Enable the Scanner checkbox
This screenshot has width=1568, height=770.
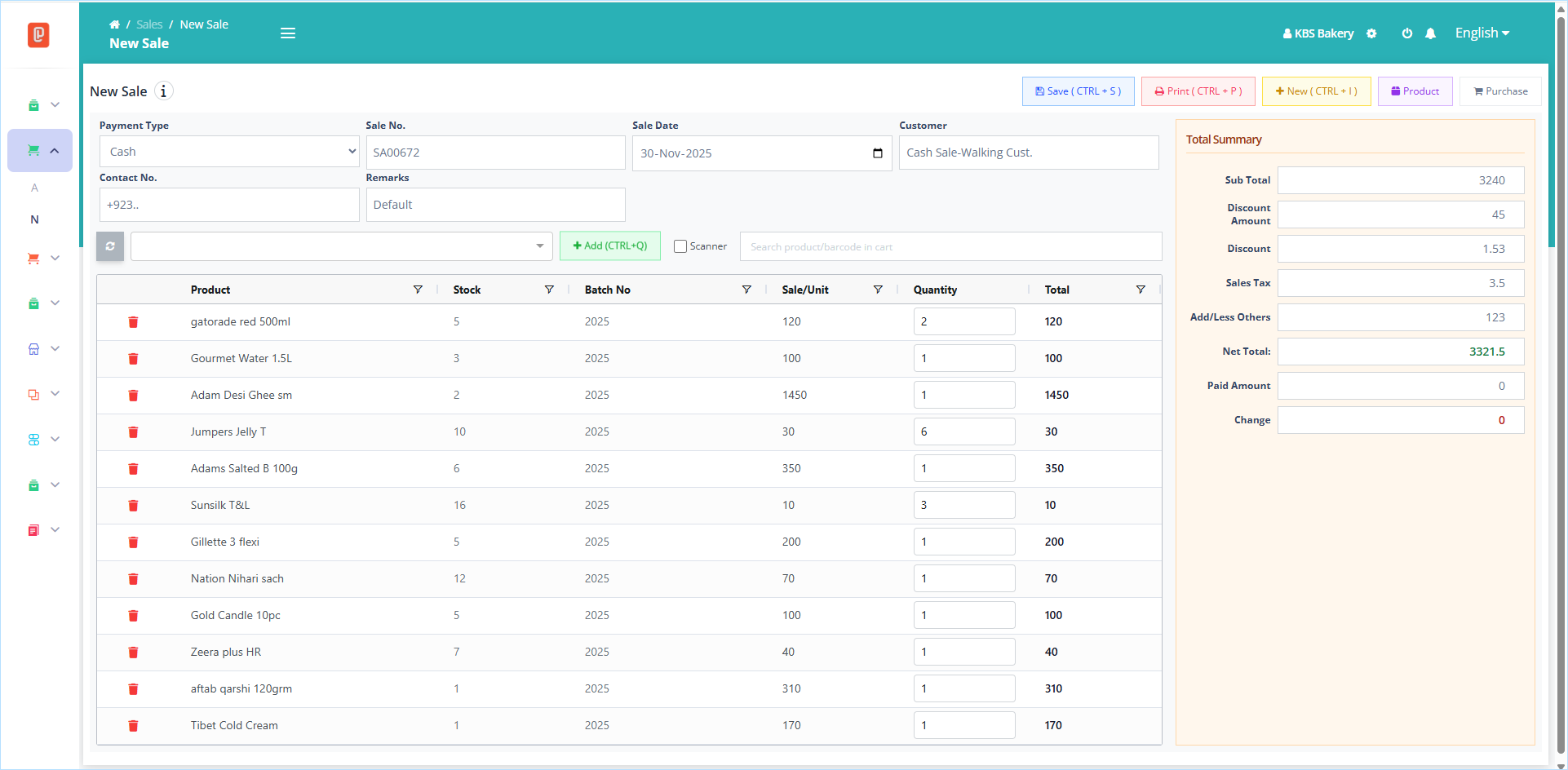click(x=680, y=246)
